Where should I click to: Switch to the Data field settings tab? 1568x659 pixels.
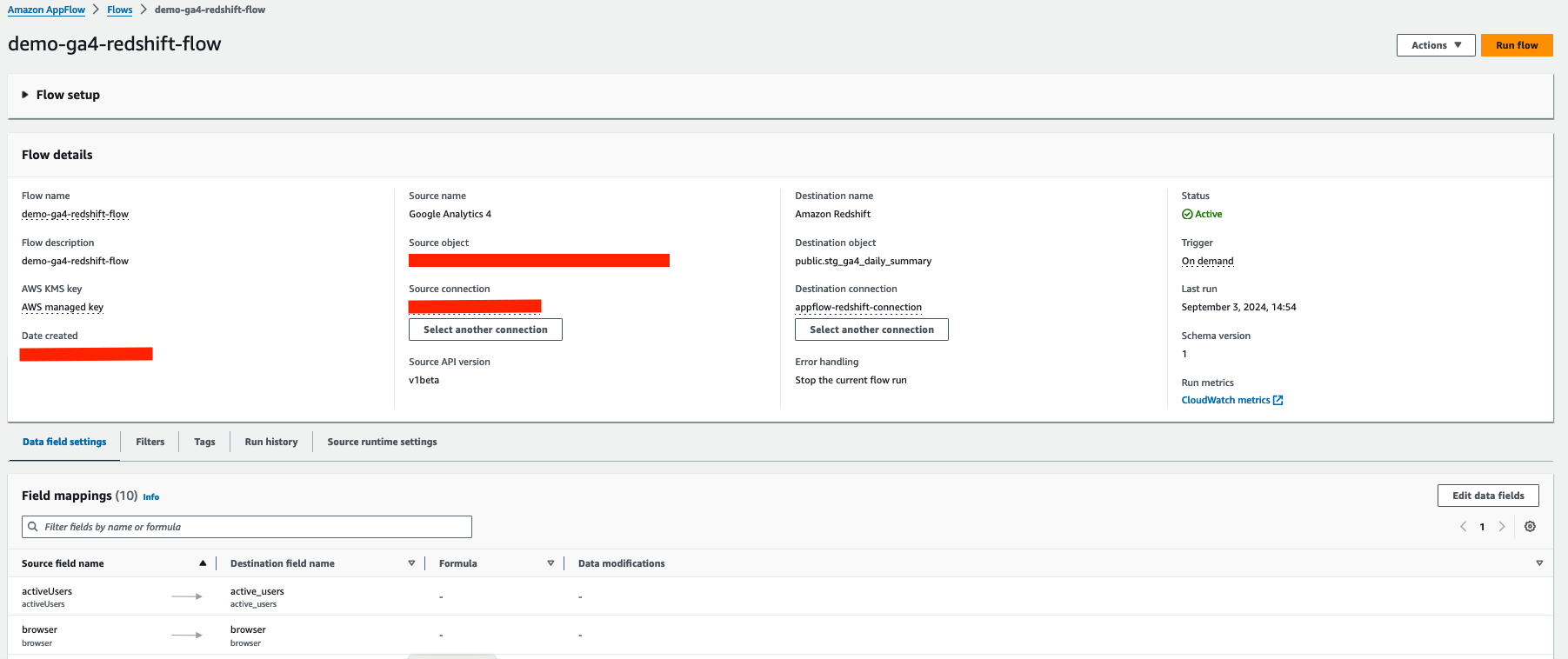point(64,442)
